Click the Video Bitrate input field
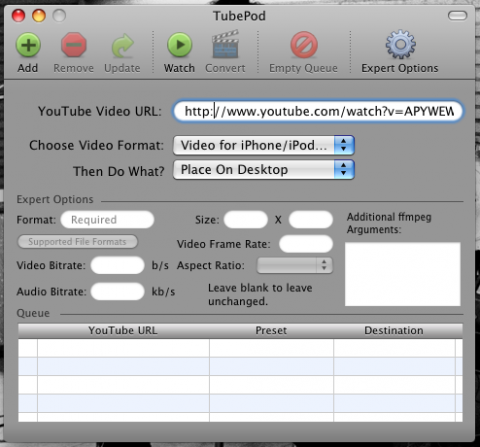Screen dimensions: 480x447 coord(117,265)
